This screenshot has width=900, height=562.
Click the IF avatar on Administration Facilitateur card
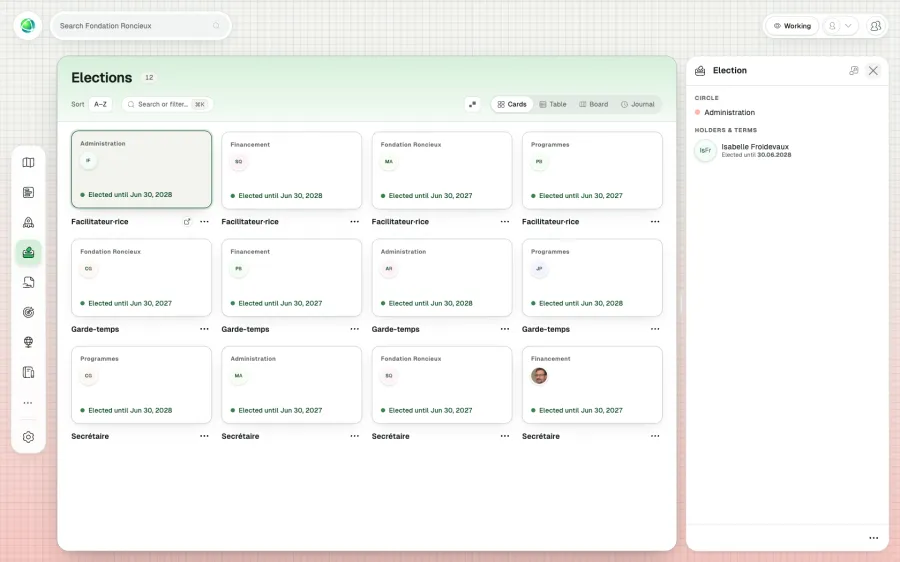(x=88, y=161)
